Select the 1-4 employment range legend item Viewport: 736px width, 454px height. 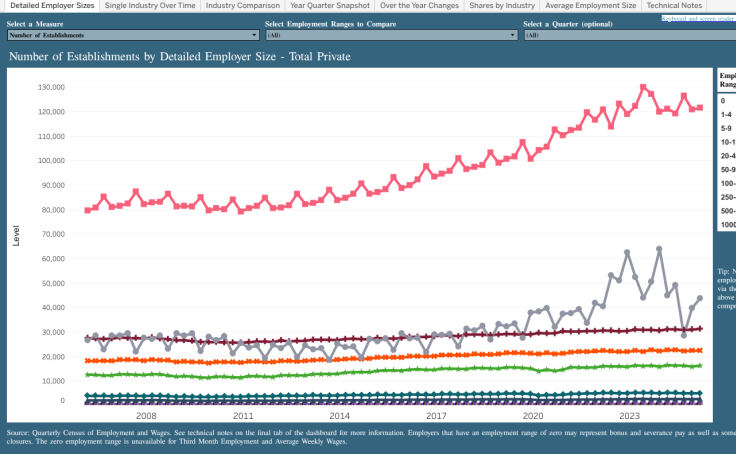[x=725, y=115]
